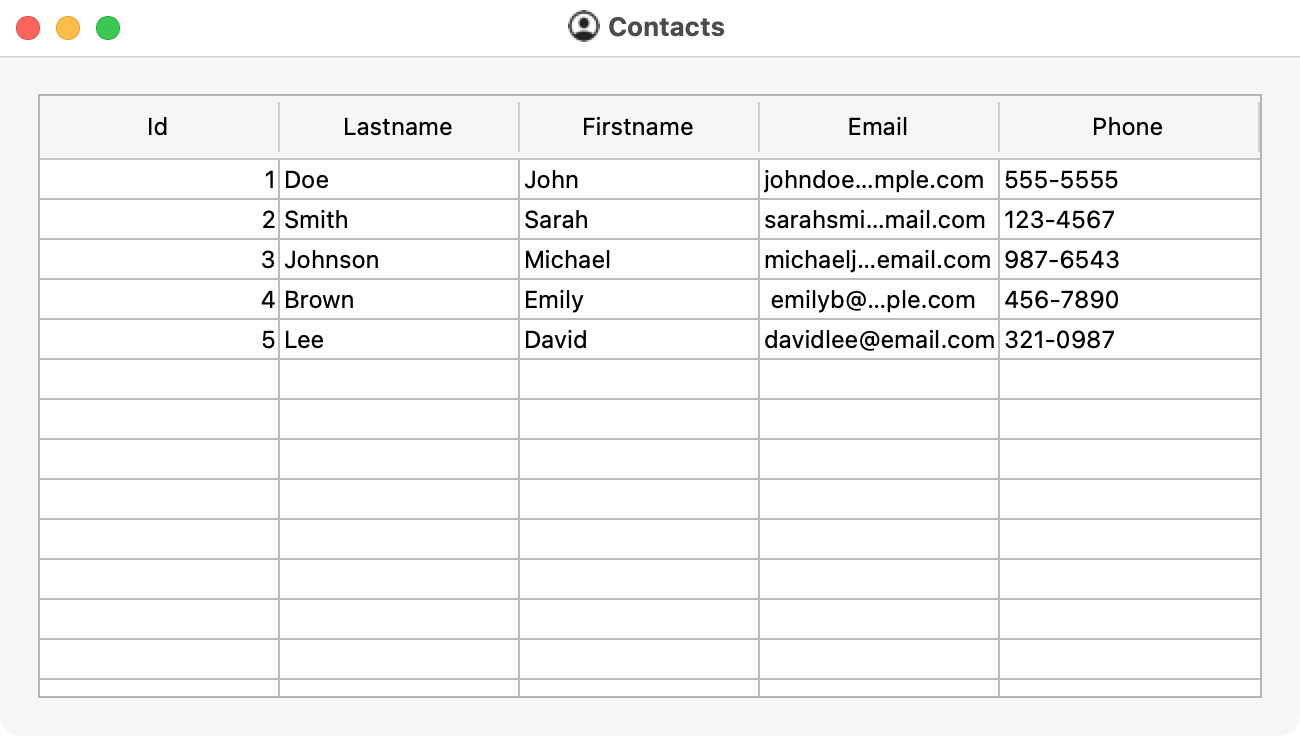This screenshot has width=1300, height=736.
Task: Click the Email column header
Action: 878,127
